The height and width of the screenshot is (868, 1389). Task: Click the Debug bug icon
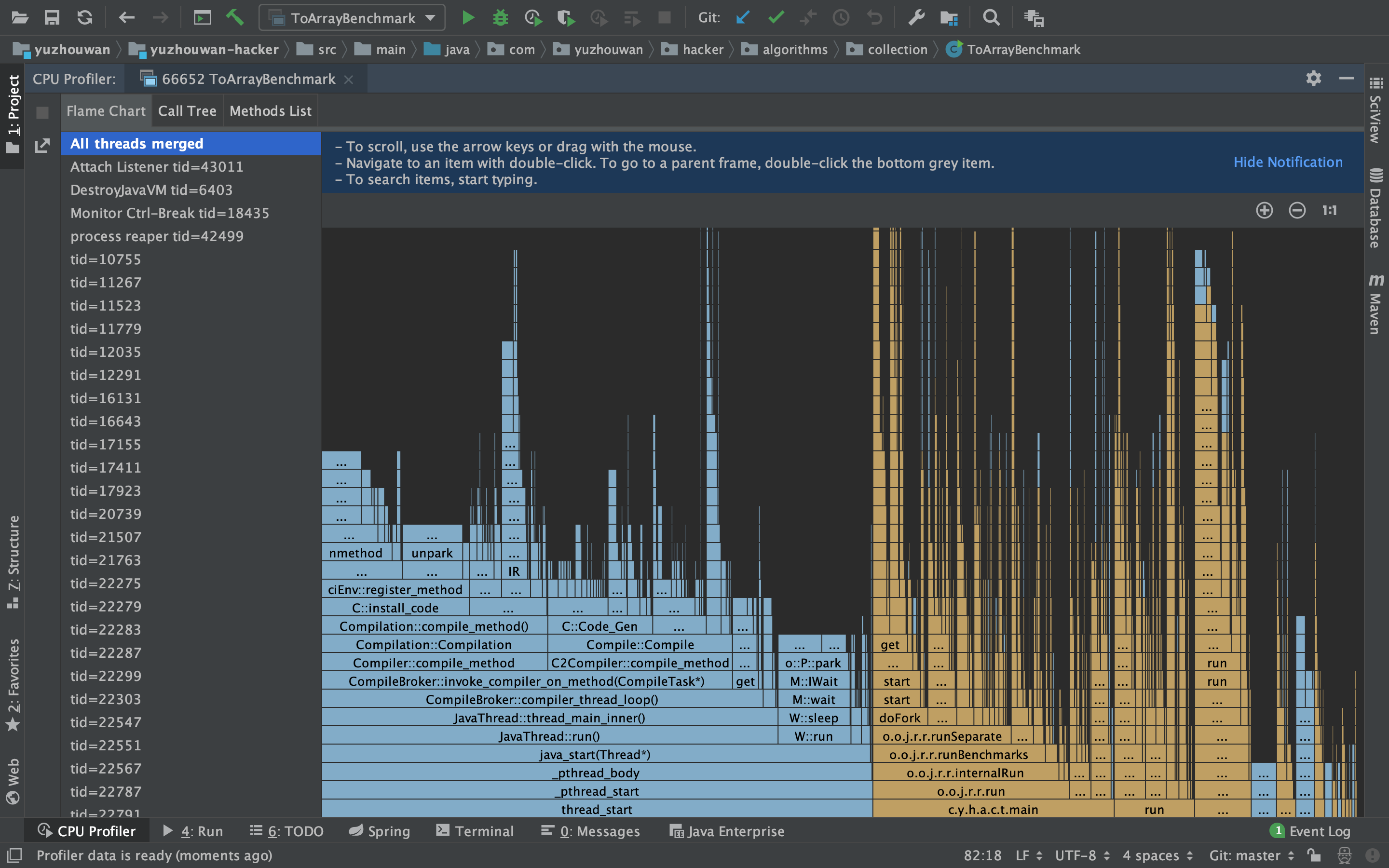click(x=501, y=18)
